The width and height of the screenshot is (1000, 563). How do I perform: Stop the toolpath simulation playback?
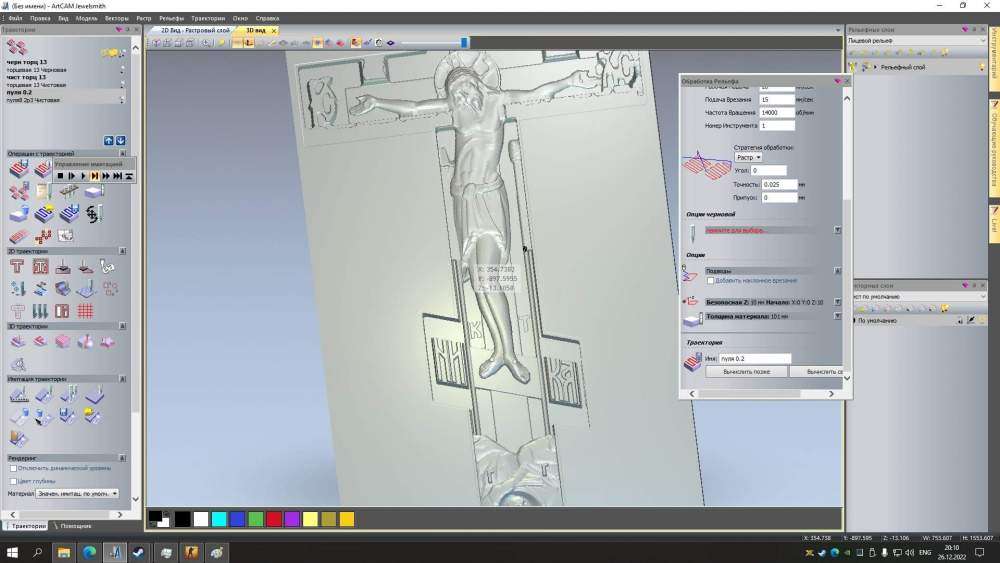(60, 176)
